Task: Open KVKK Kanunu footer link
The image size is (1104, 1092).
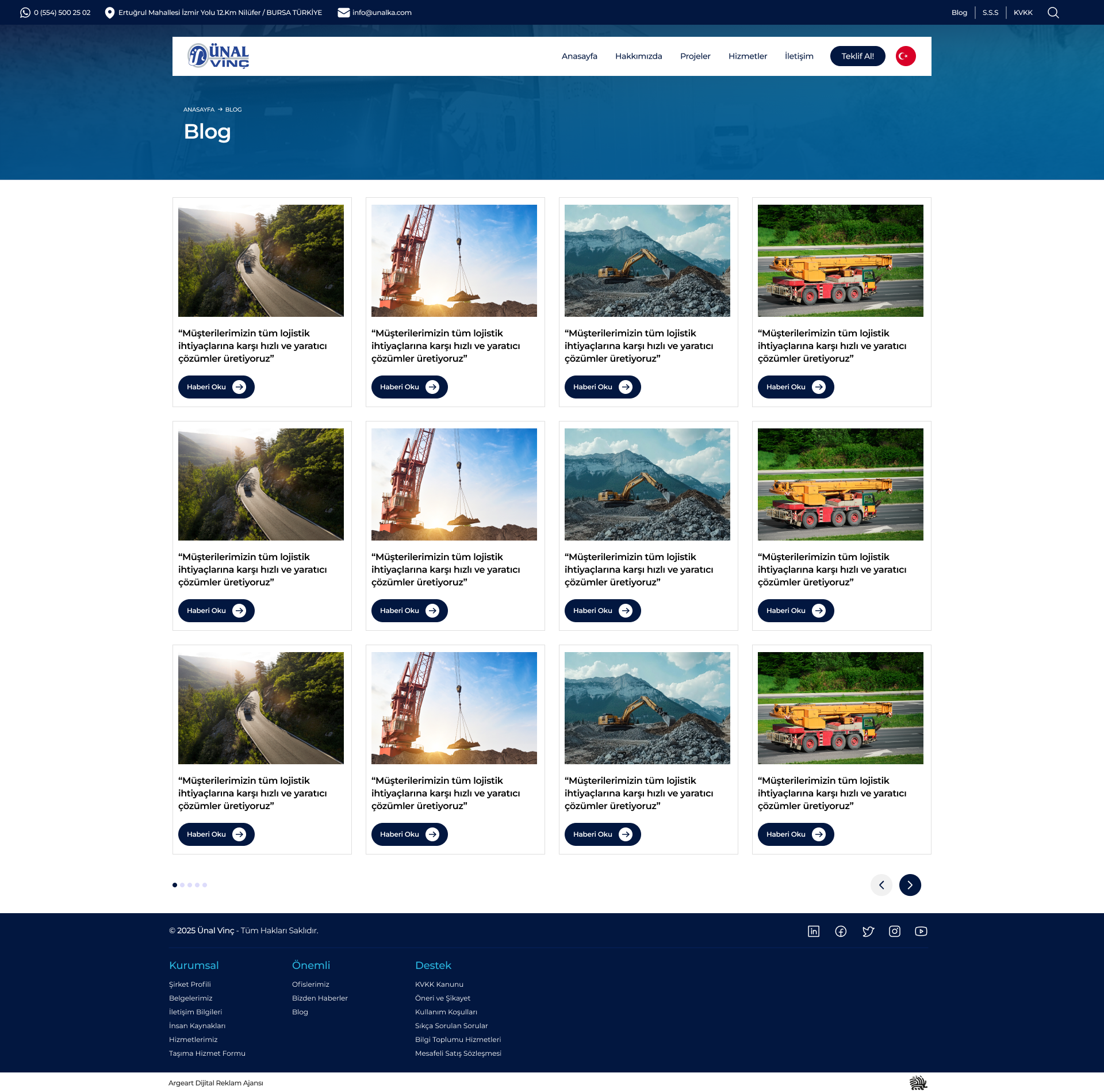Action: [439, 984]
